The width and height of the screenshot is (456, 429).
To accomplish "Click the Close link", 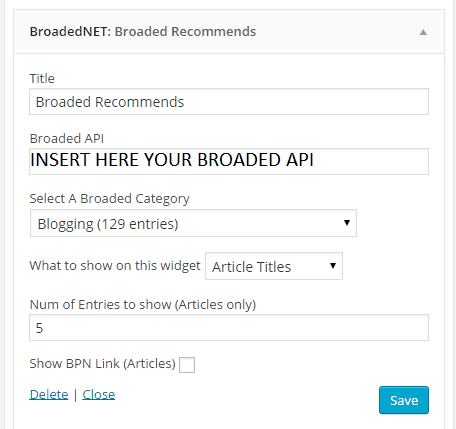I will tap(99, 395).
